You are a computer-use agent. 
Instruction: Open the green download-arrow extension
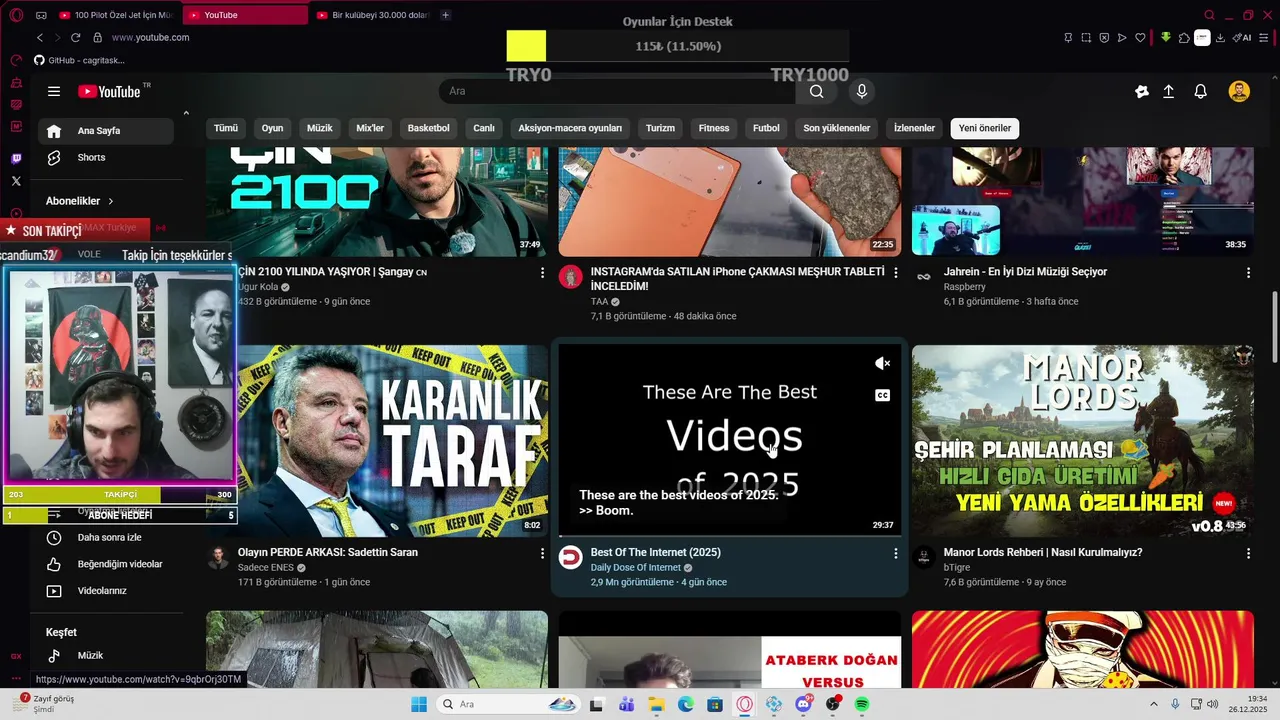1165,38
